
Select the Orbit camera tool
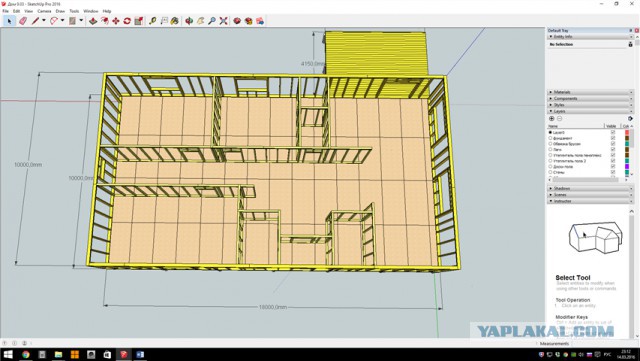coord(189,20)
